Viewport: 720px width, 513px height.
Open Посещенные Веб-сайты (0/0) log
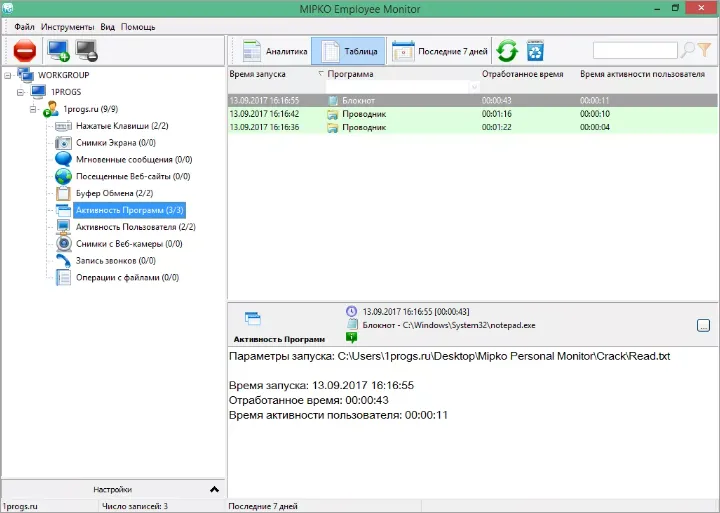tap(133, 176)
